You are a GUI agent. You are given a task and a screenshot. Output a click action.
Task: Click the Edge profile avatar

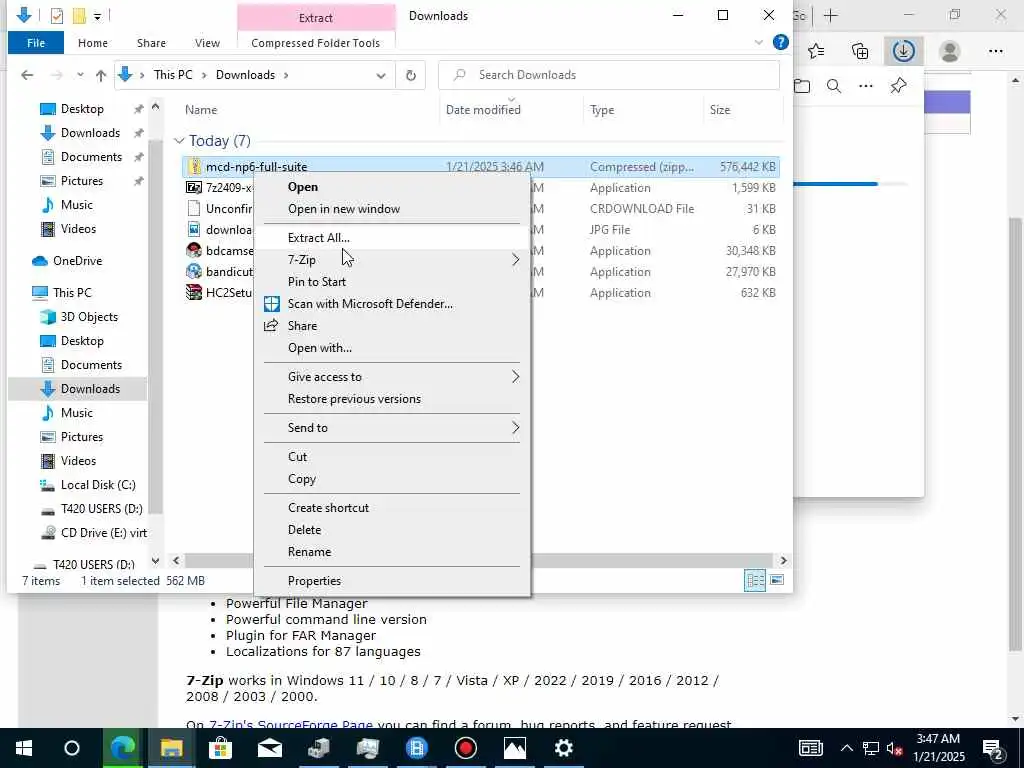coord(950,51)
